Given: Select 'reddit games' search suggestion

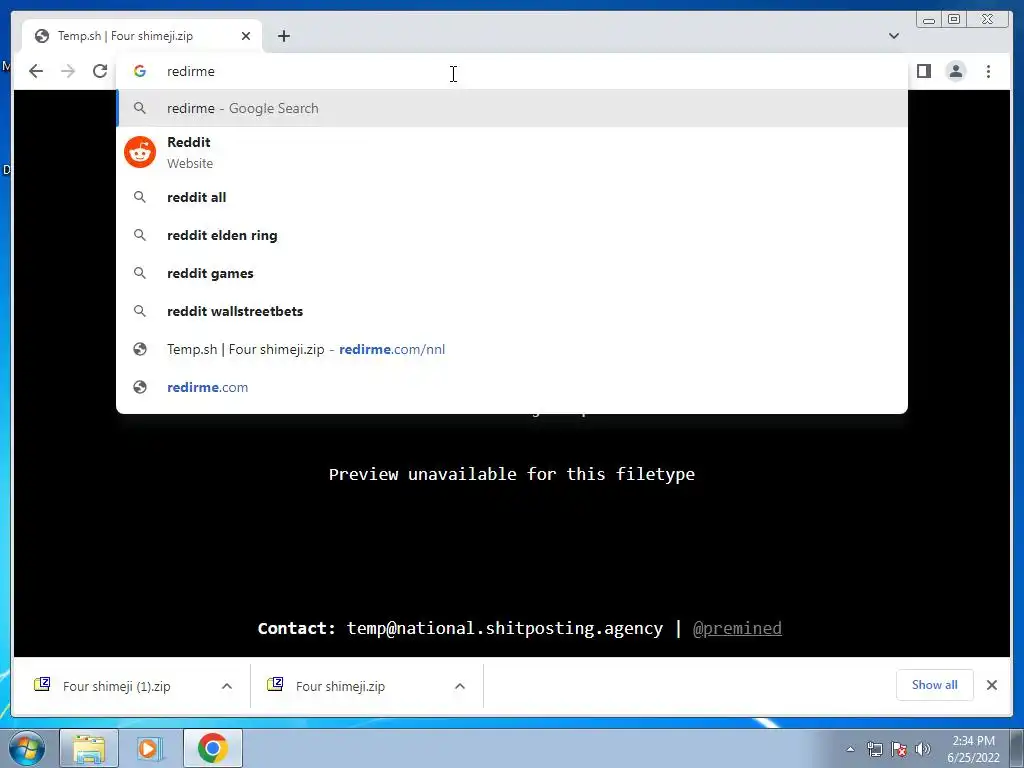Looking at the screenshot, I should (512, 273).
